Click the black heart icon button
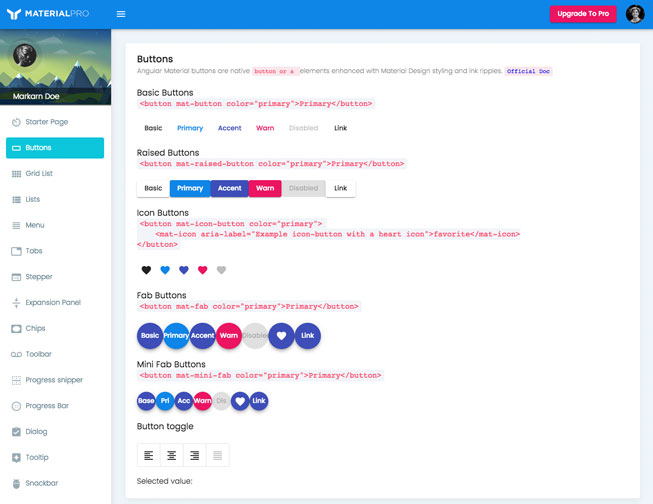Screen dimensions: 653x504 tap(146, 270)
